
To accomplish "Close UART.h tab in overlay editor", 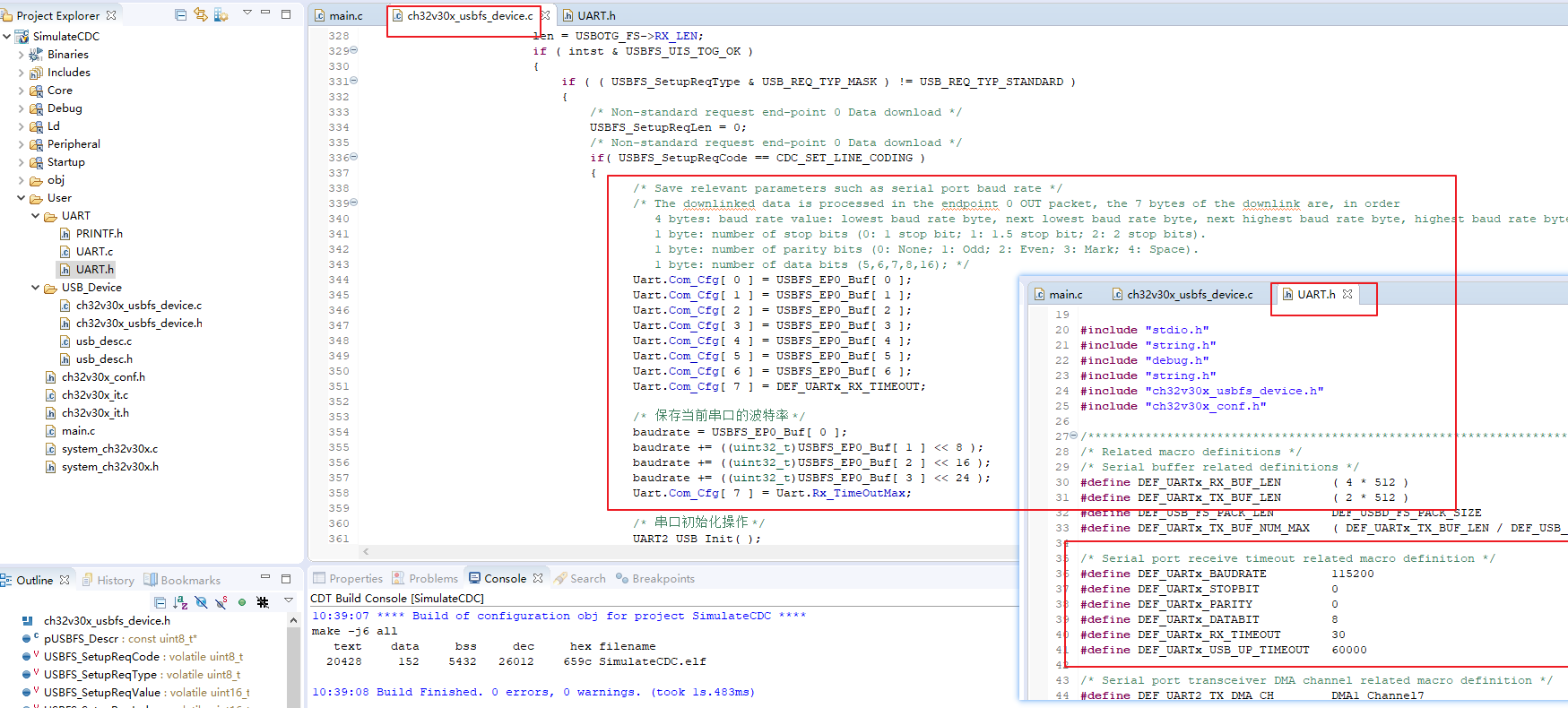I will coord(1347,294).
